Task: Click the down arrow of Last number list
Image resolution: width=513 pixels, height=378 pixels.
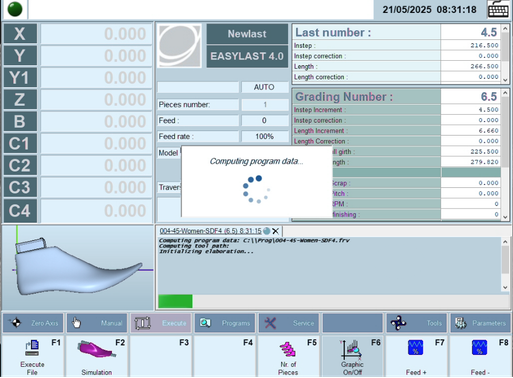Action: [x=505, y=80]
